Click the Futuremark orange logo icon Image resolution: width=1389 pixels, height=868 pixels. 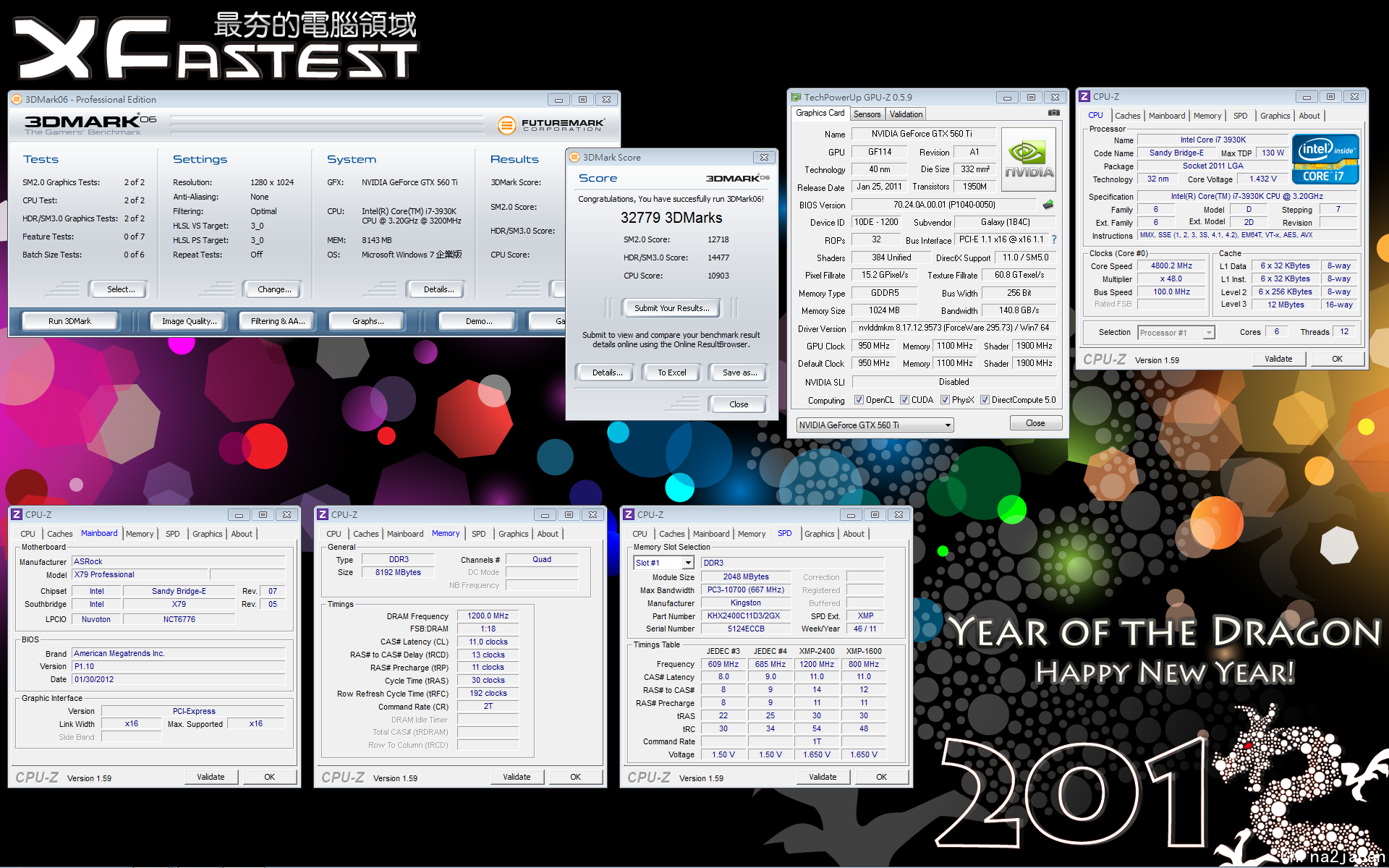point(506,125)
